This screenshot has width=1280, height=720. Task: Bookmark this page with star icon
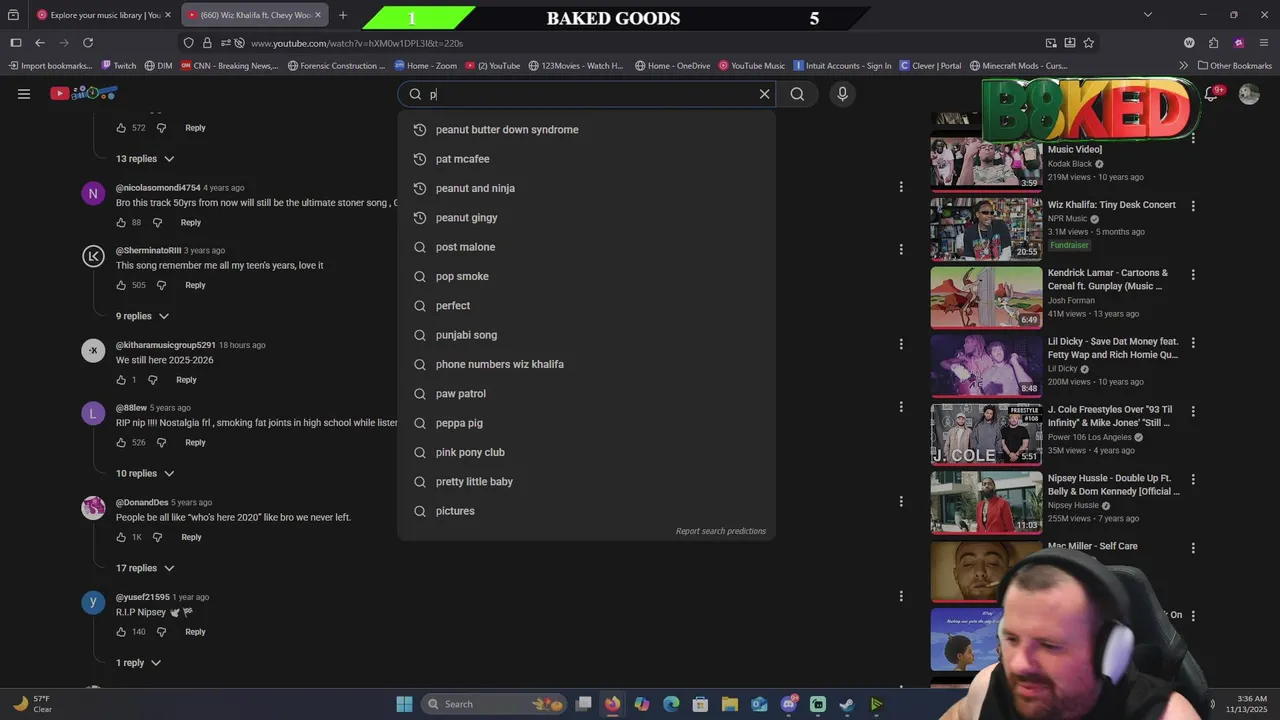point(1089,43)
